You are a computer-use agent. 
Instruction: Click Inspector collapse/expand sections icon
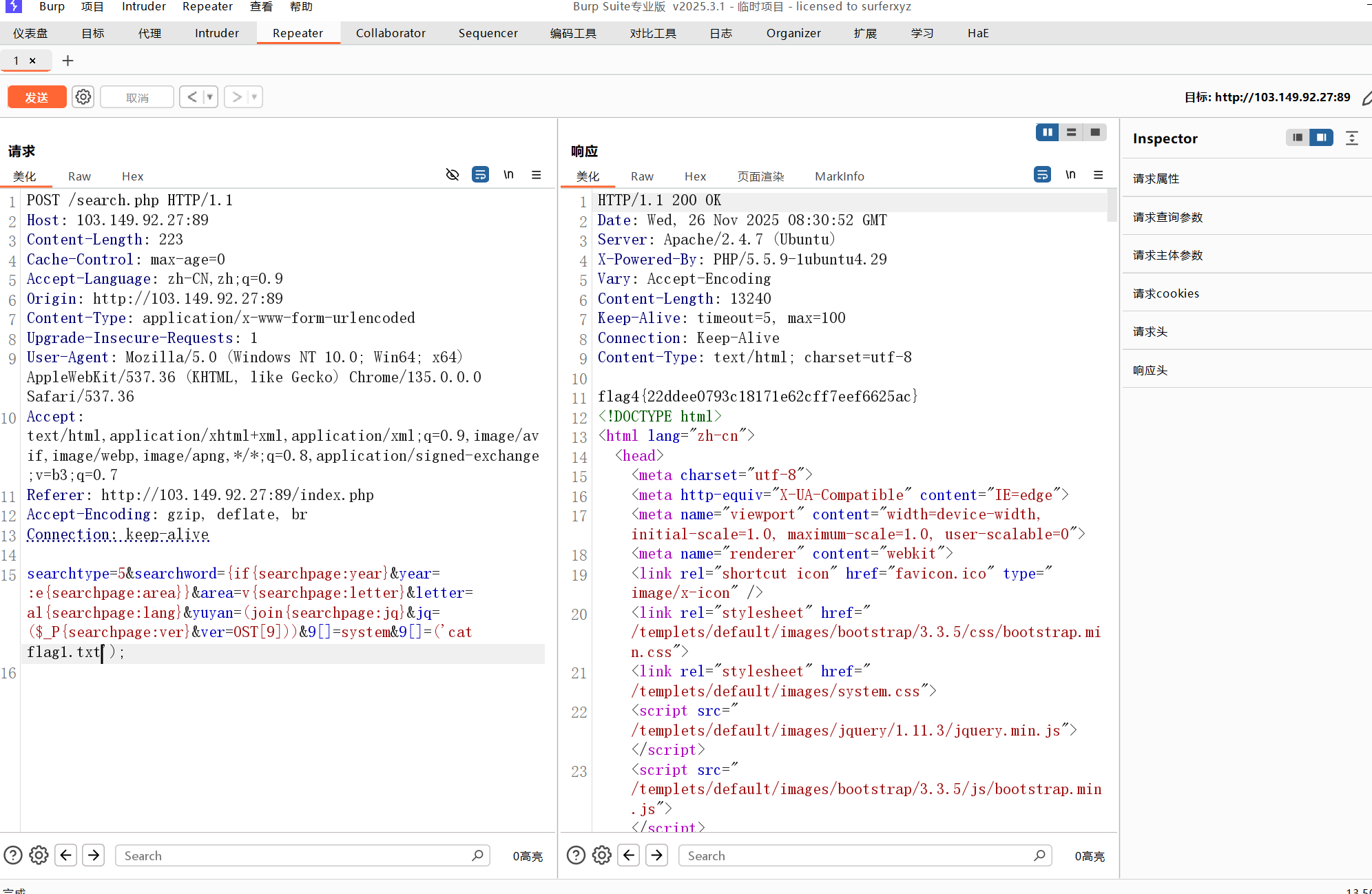pyautogui.click(x=1352, y=138)
